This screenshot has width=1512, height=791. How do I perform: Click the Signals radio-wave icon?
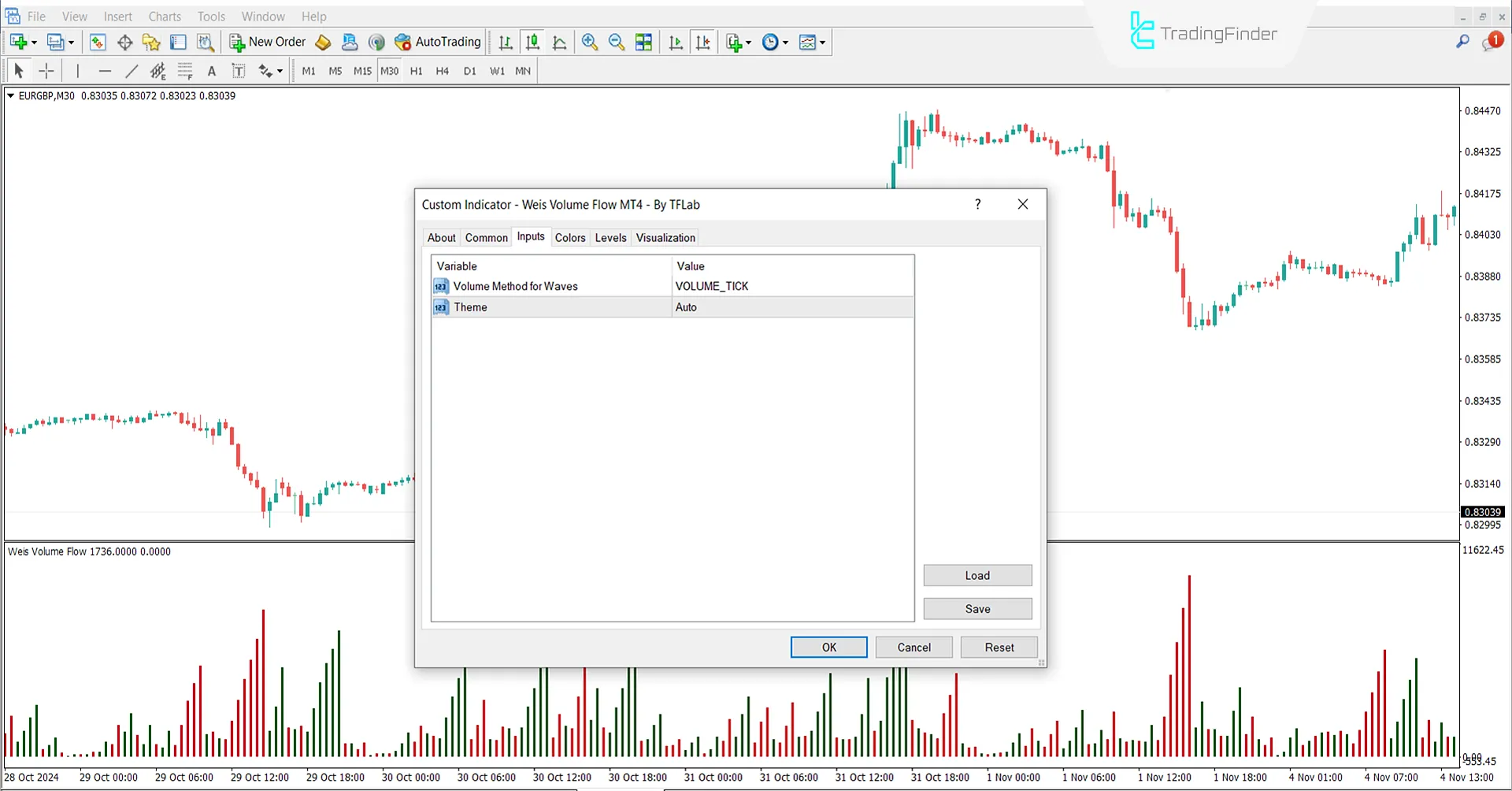(376, 42)
